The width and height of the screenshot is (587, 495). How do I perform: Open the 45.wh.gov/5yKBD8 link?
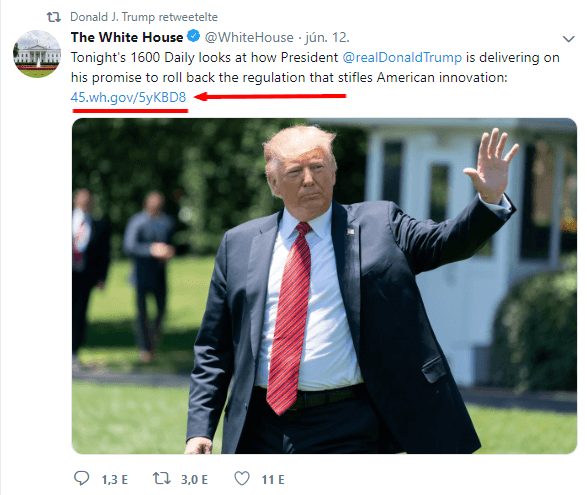128,97
